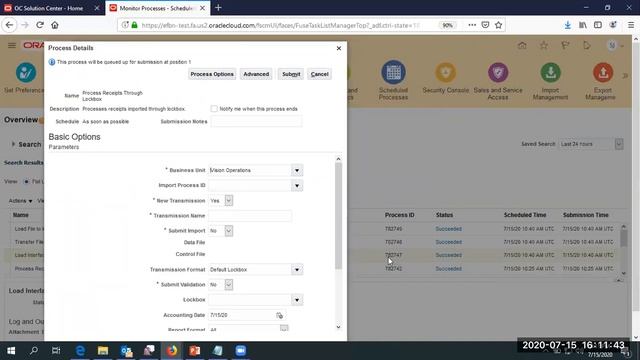Click the Process ID column header
Screen dimensions: 640x360
[x=399, y=215]
